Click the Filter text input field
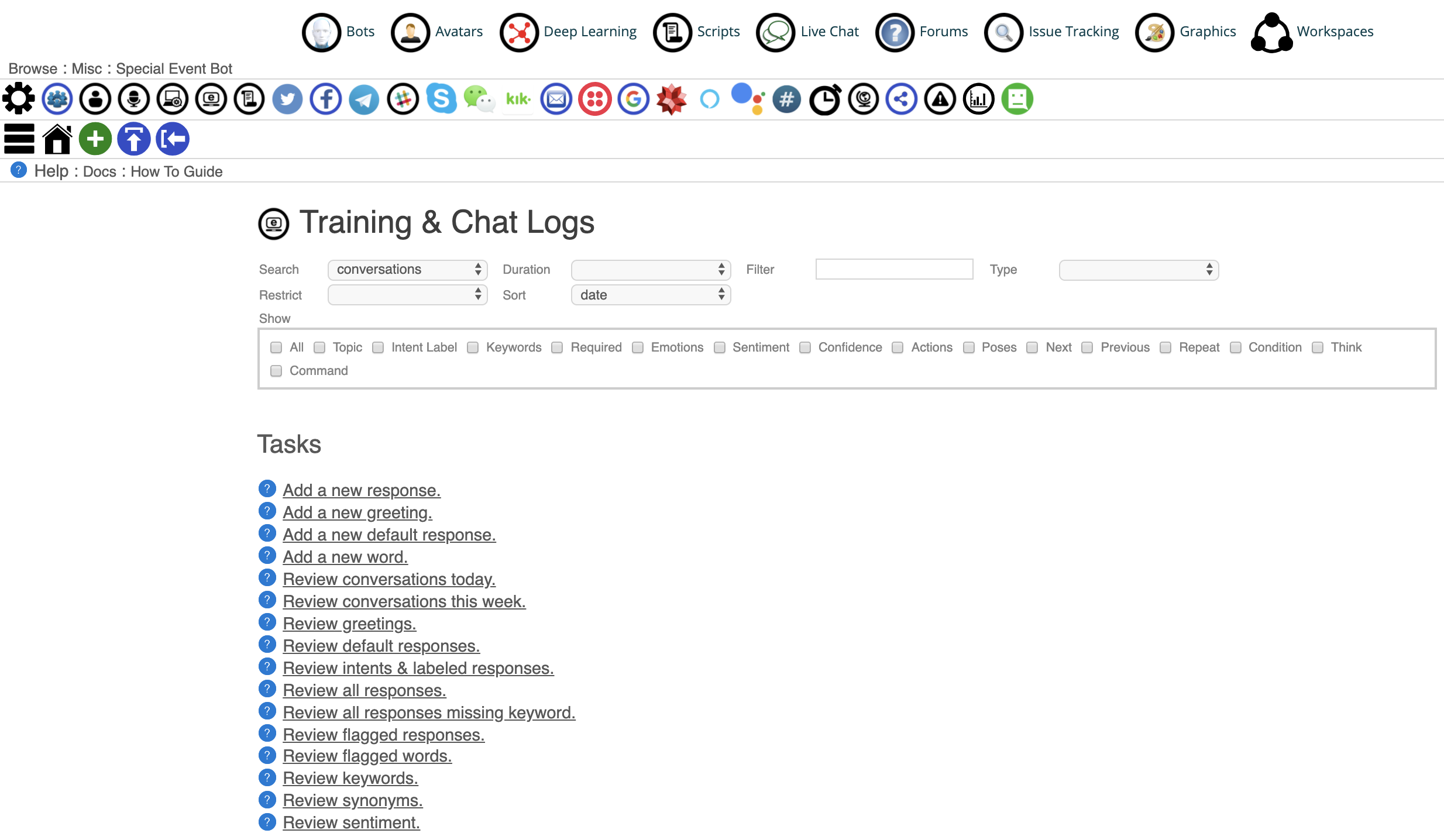The image size is (1444, 840). tap(894, 270)
